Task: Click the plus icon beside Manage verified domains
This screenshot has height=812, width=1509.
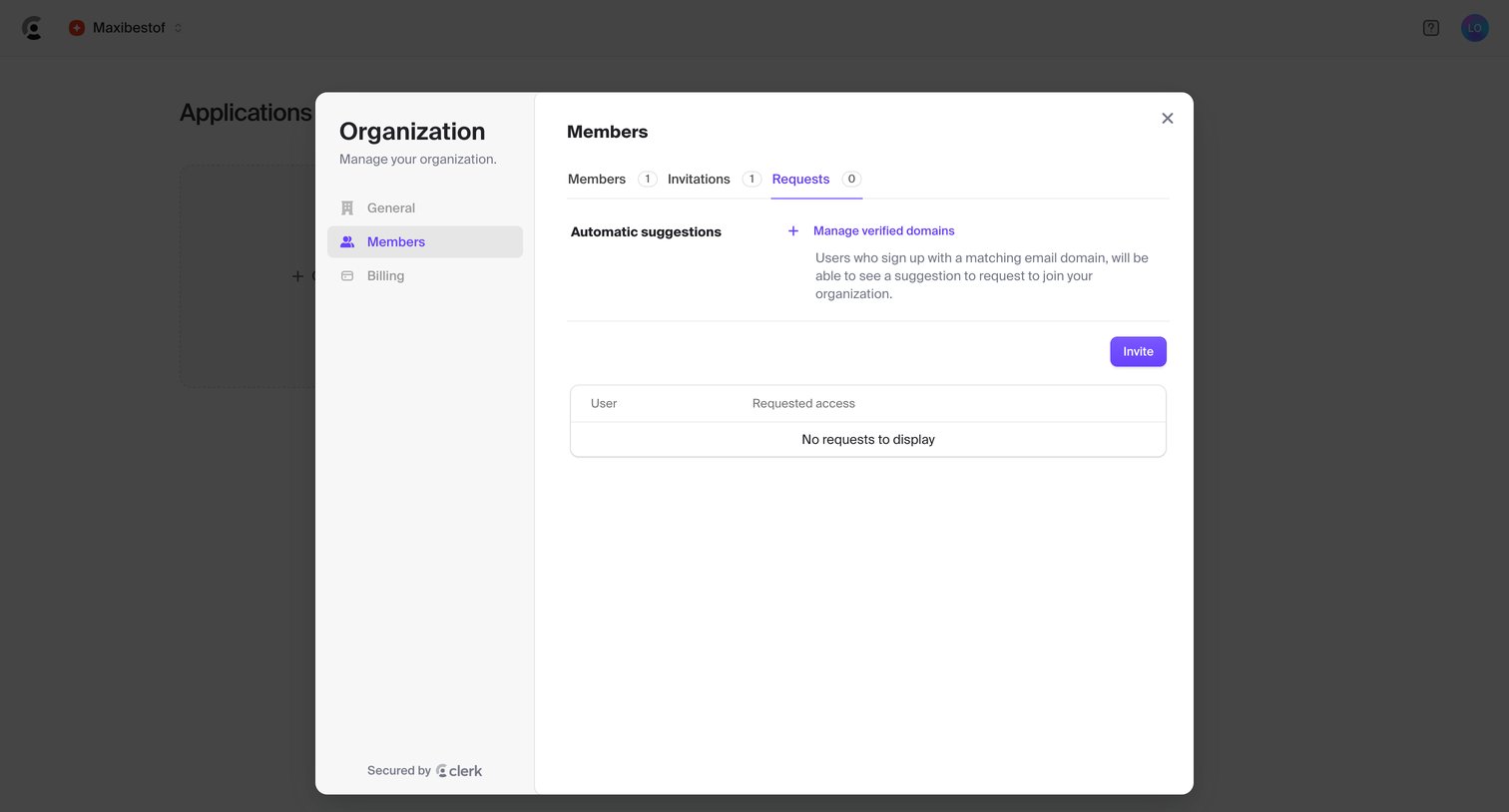Action: point(793,231)
